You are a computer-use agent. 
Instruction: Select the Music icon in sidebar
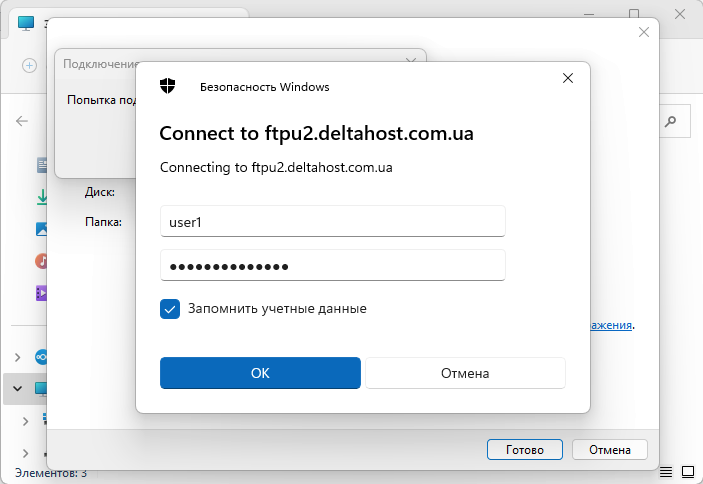[41, 261]
